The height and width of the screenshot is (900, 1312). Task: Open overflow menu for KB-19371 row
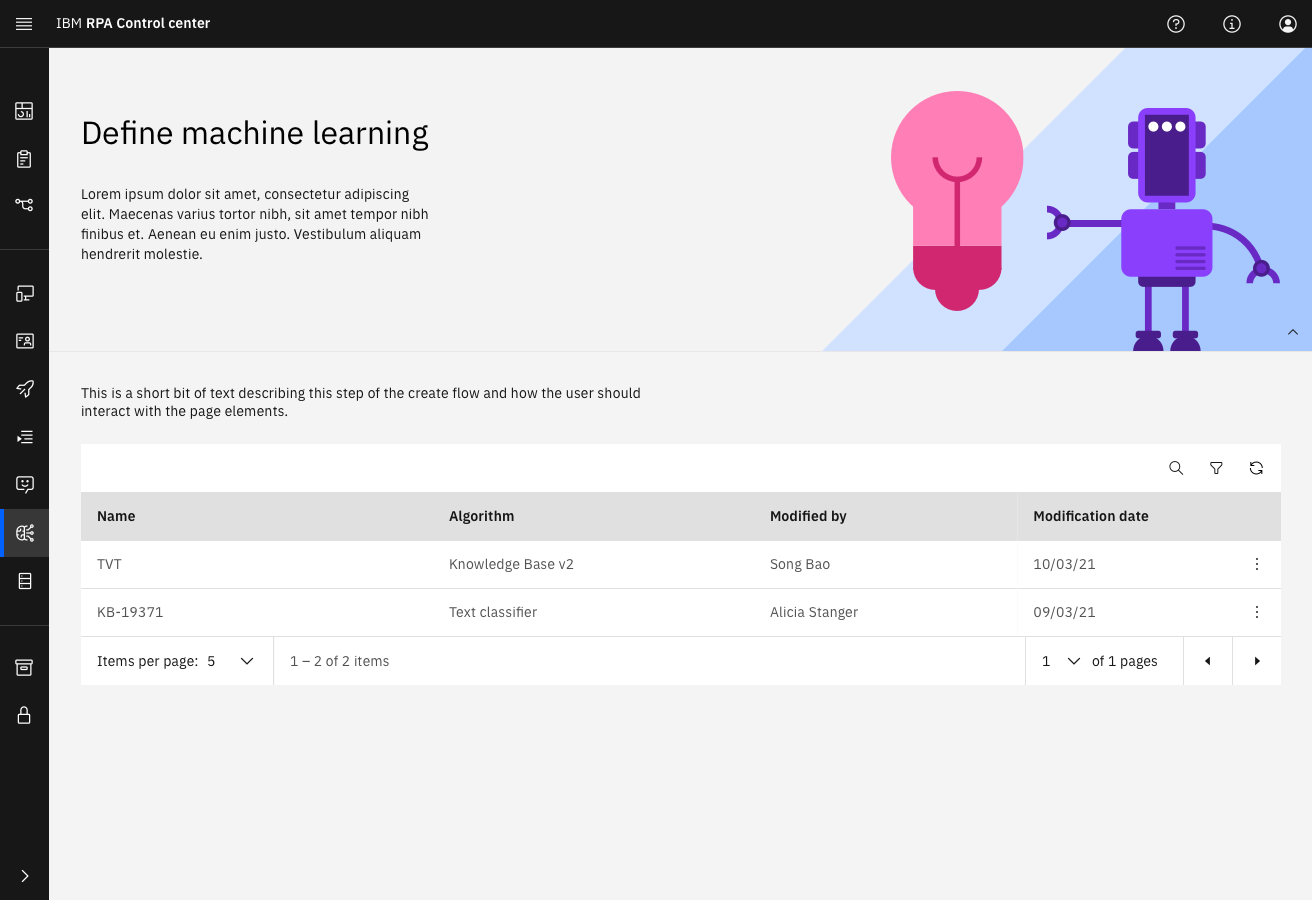point(1257,612)
